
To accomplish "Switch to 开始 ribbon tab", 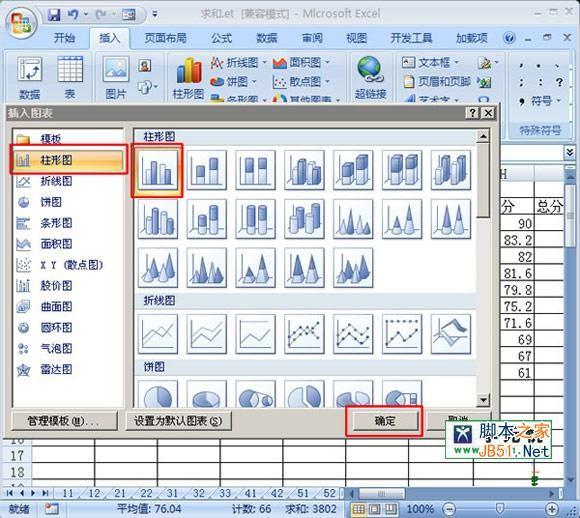I will (64, 38).
